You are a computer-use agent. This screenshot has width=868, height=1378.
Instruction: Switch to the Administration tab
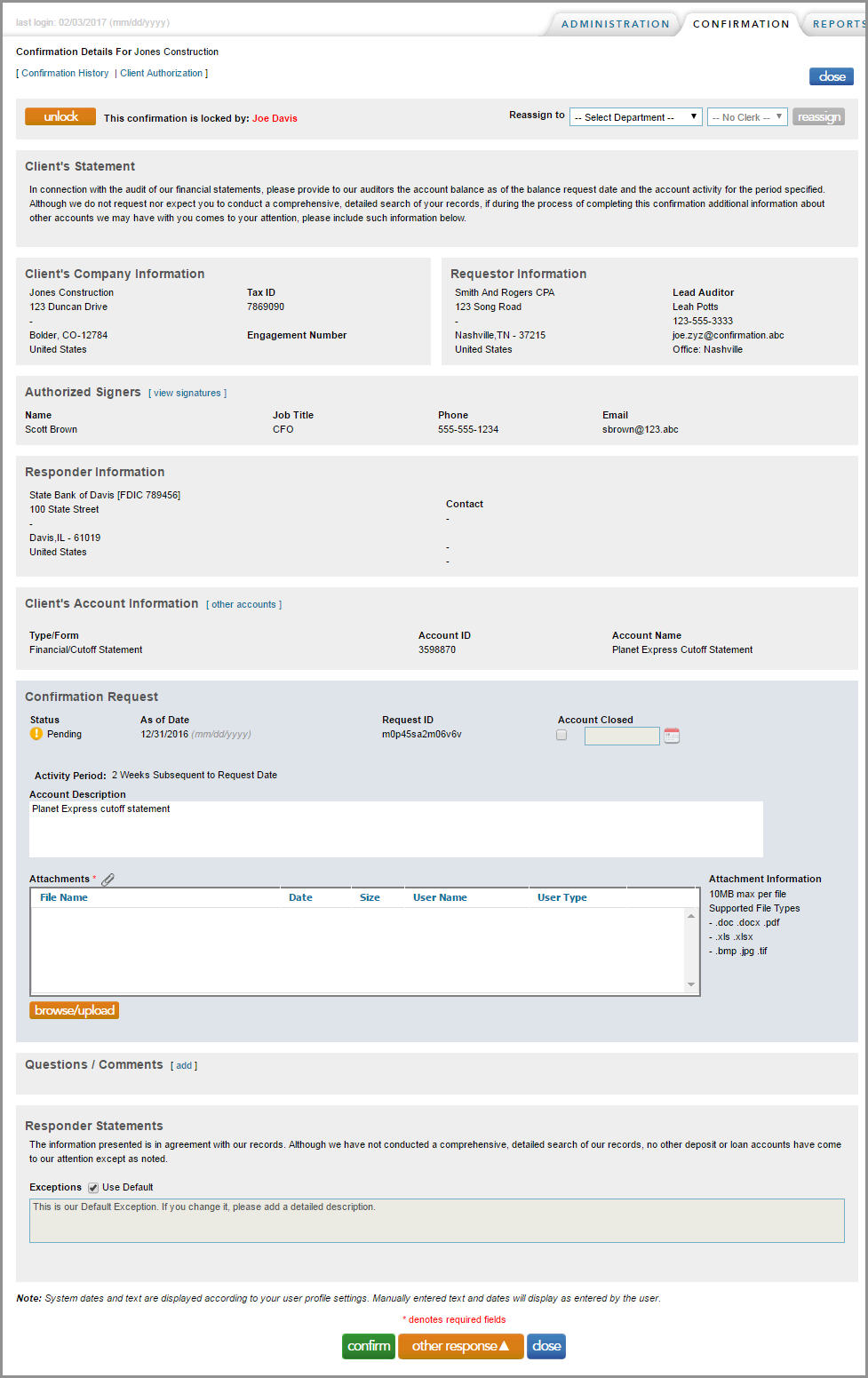pyautogui.click(x=616, y=24)
